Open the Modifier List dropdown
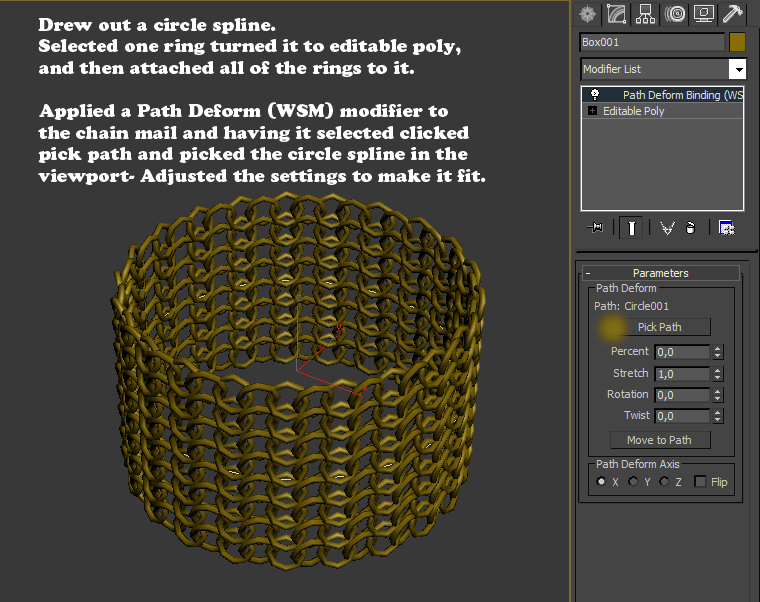Viewport: 760px width, 602px height. (x=737, y=69)
